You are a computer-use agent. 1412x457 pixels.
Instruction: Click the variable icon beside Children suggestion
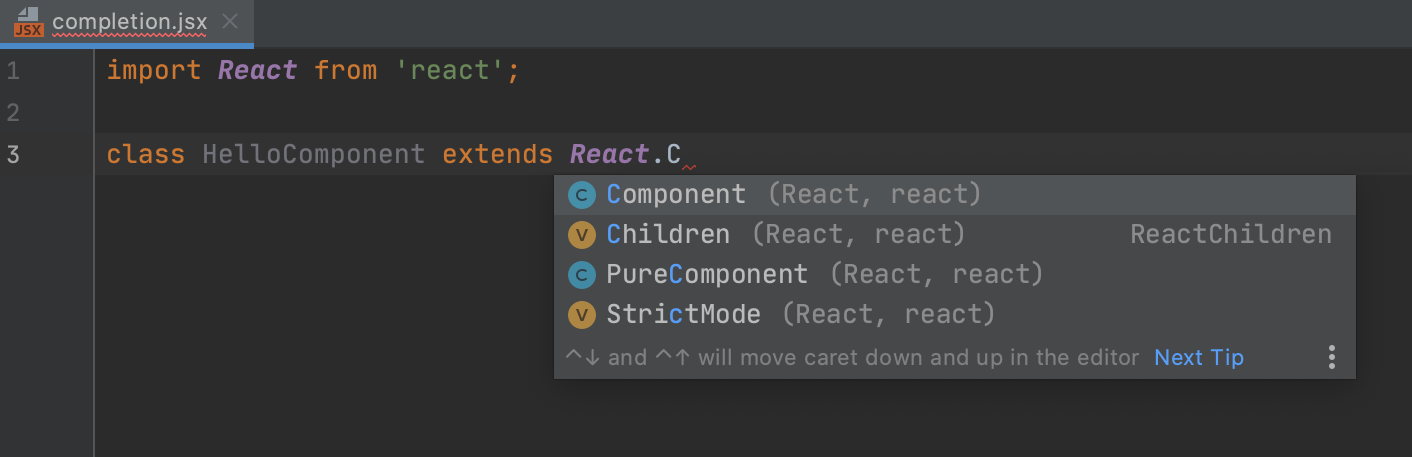click(x=581, y=235)
